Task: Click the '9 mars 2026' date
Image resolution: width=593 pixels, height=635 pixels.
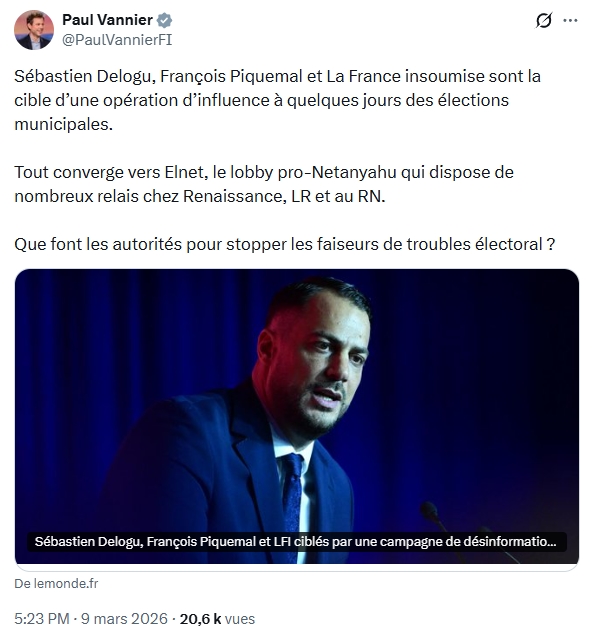Action: click(x=124, y=619)
